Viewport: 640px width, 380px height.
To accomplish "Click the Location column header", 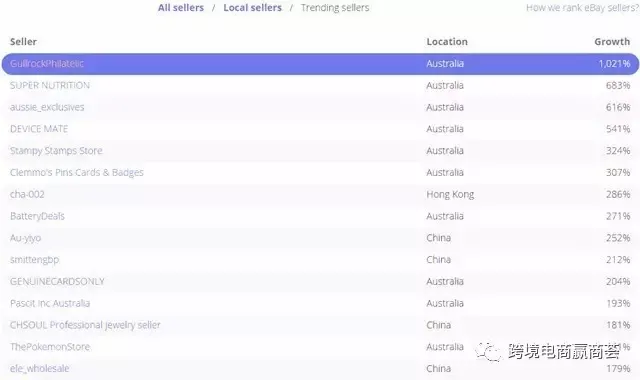I will point(447,42).
